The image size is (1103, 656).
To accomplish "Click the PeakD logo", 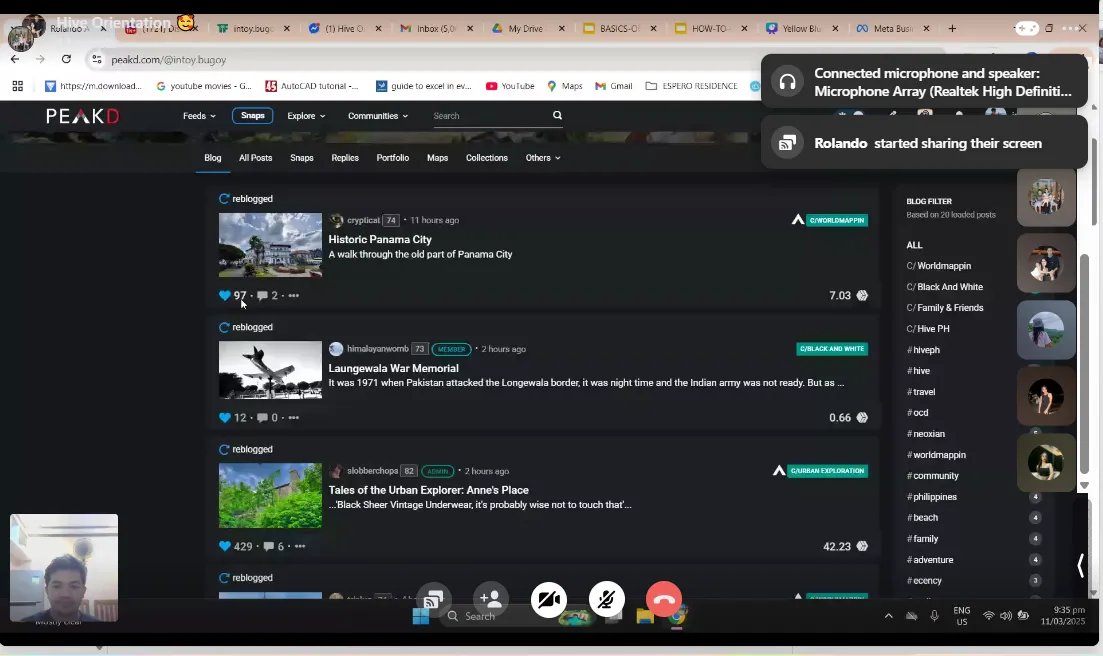I will point(82,116).
